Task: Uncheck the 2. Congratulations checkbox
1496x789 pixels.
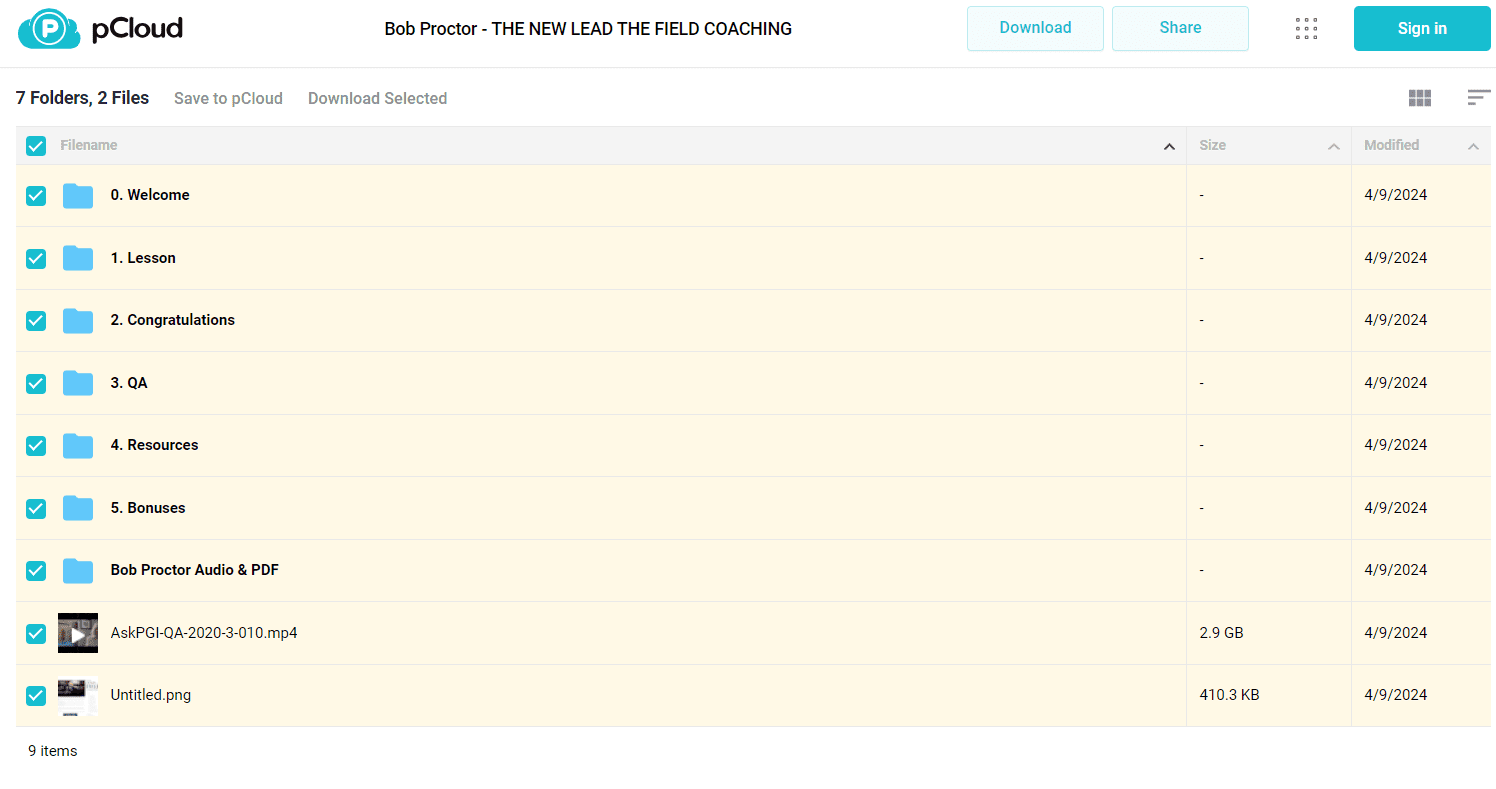Action: point(36,321)
